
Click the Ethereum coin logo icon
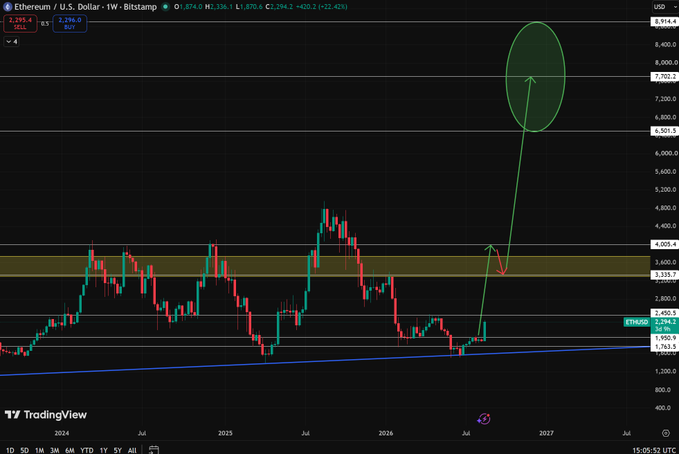click(7, 6)
